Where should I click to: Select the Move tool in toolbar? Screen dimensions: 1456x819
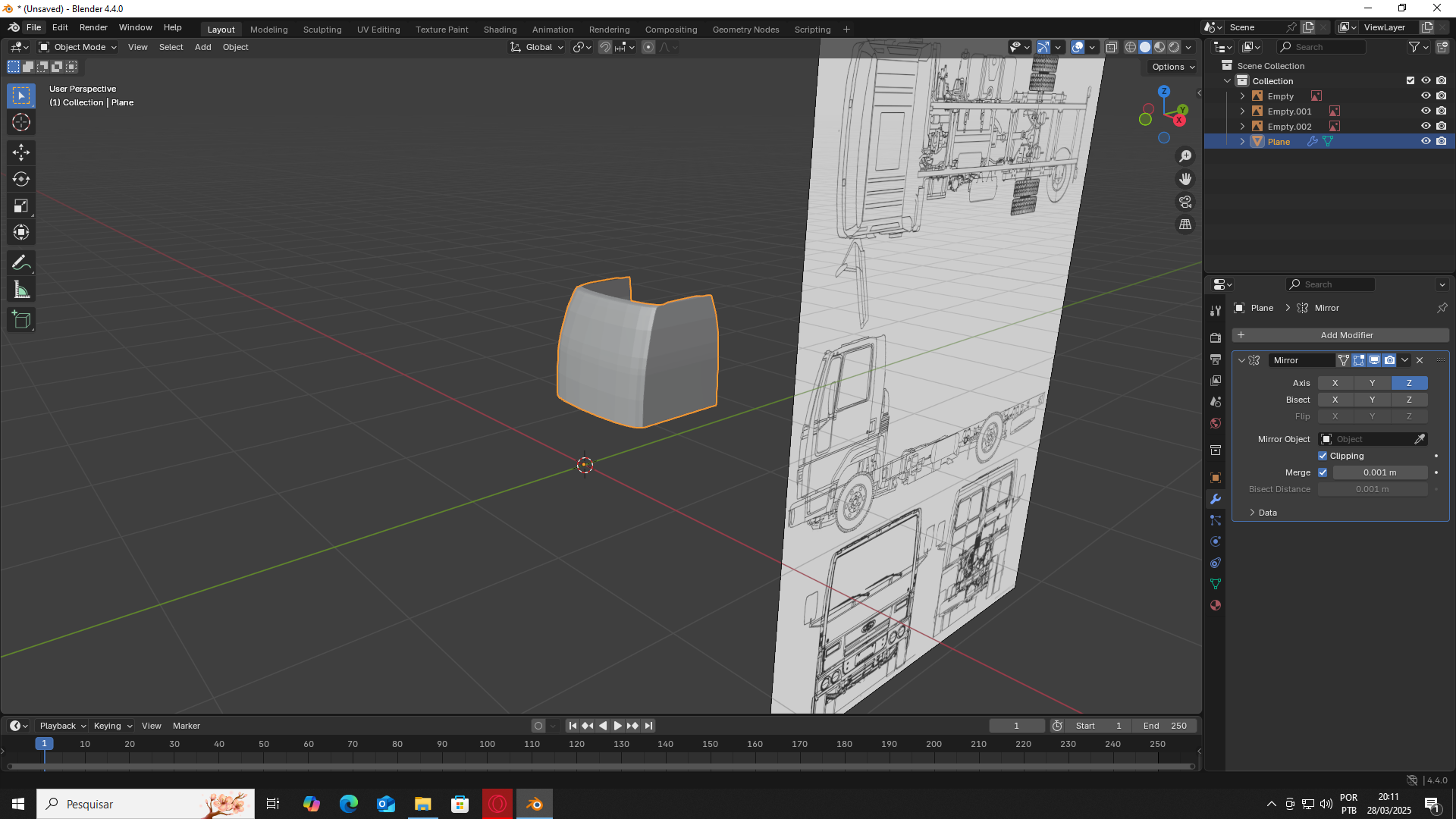click(21, 152)
